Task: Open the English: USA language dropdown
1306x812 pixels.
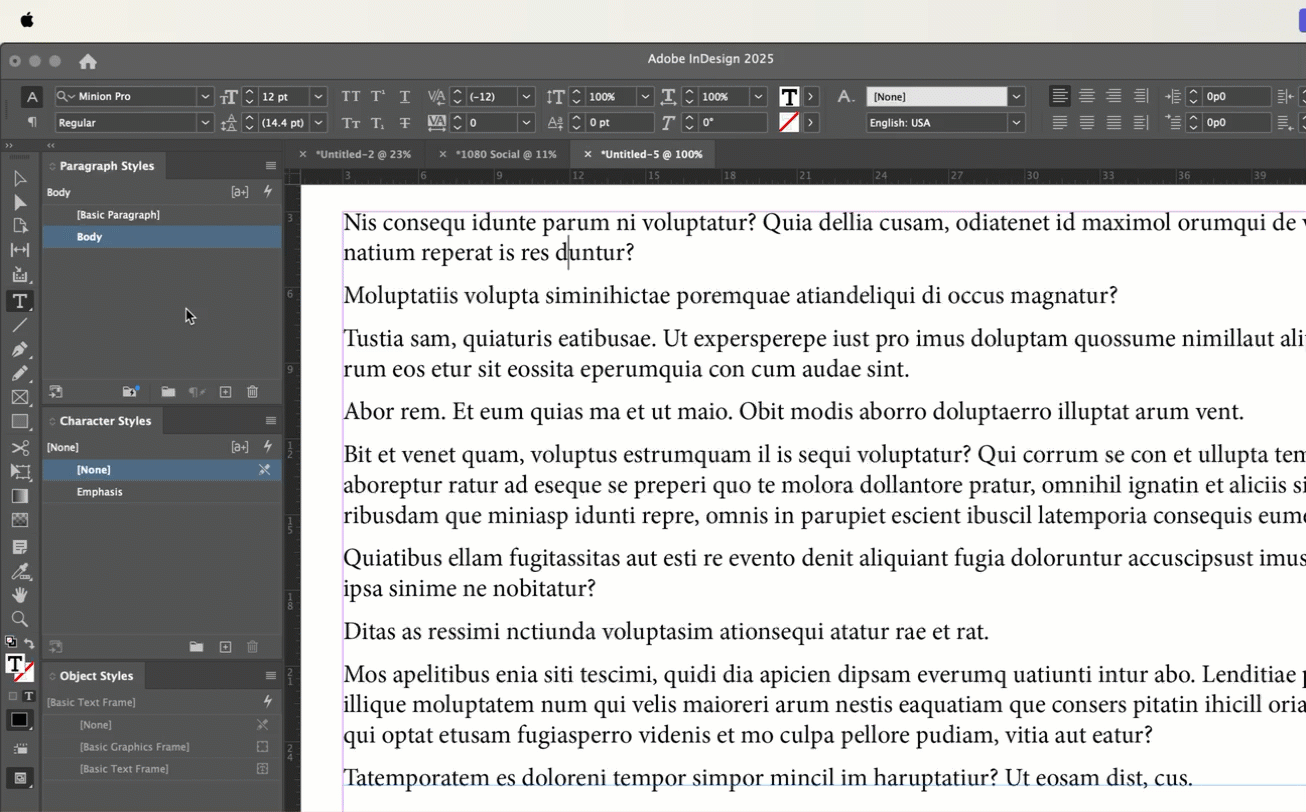Action: (1016, 123)
